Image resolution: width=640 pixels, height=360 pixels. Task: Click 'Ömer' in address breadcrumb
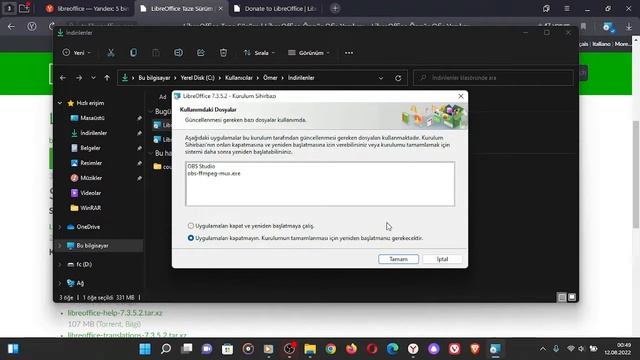(270, 78)
